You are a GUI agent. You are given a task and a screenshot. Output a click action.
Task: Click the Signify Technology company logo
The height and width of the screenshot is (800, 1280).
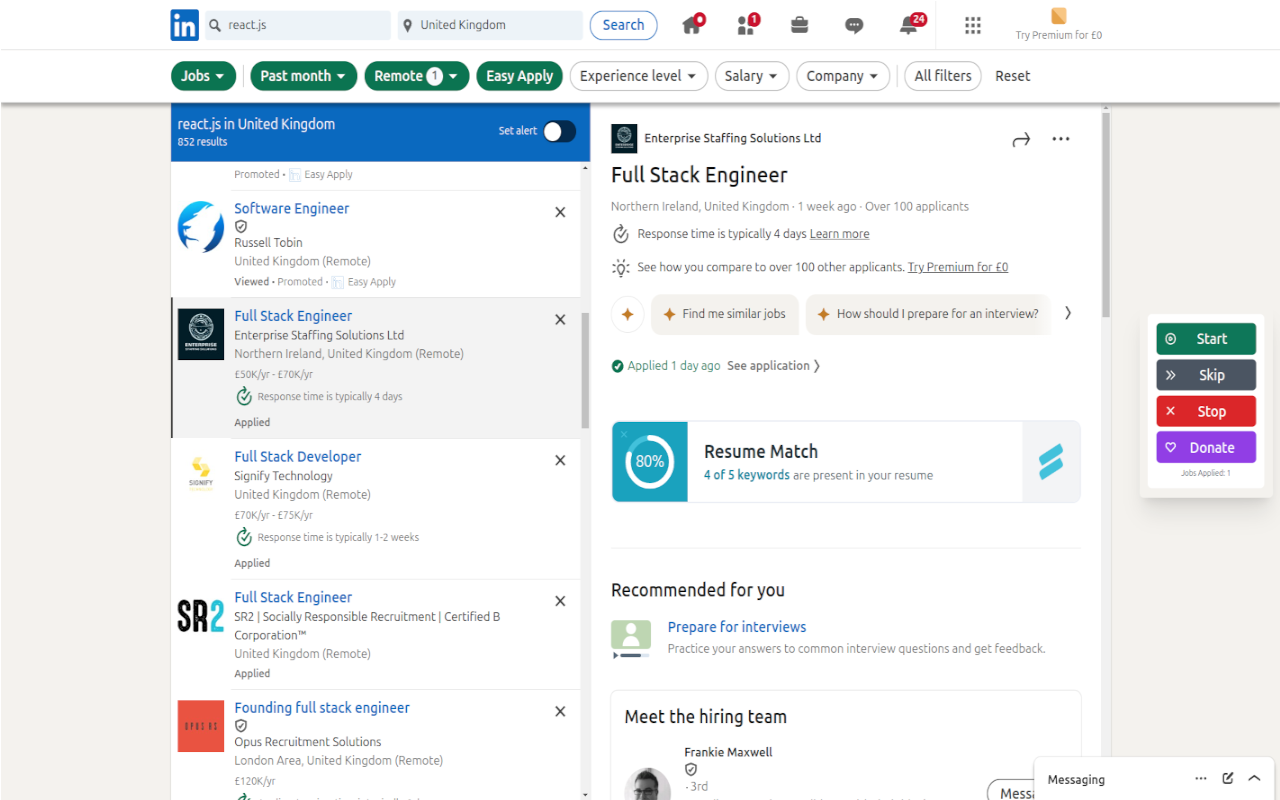(x=201, y=474)
